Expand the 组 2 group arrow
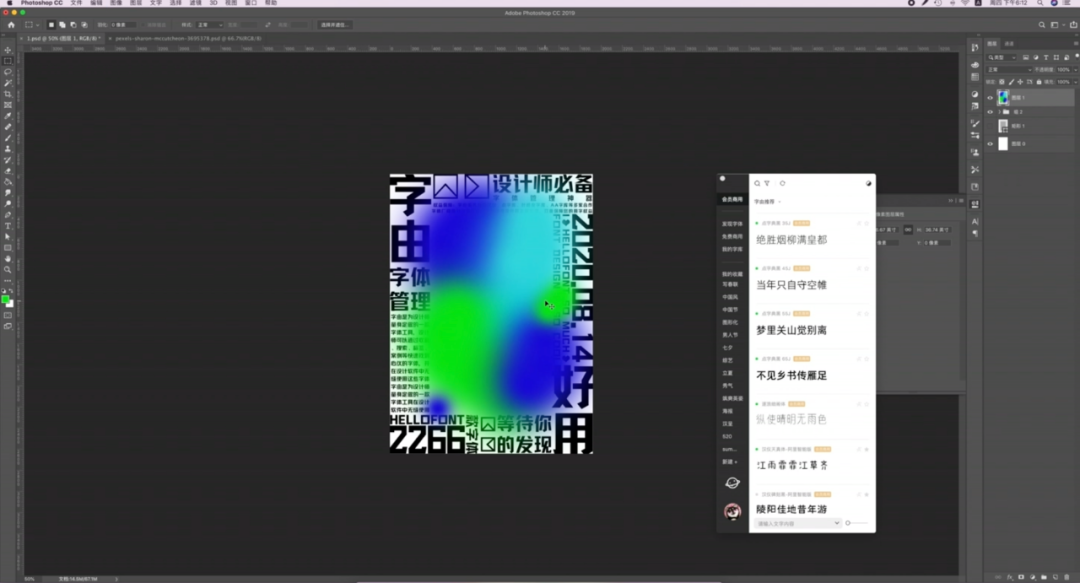 click(x=999, y=112)
